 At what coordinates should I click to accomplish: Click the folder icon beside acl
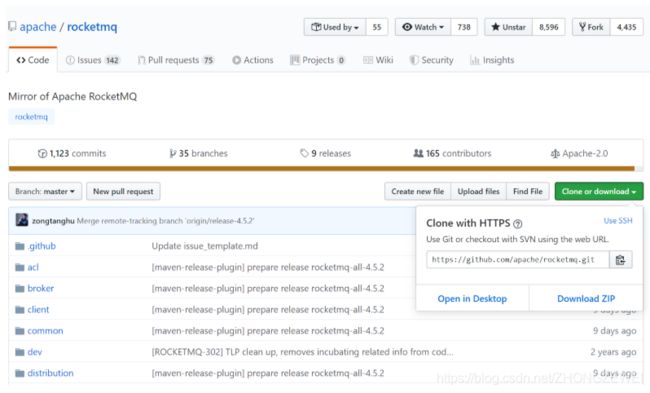(x=20, y=267)
